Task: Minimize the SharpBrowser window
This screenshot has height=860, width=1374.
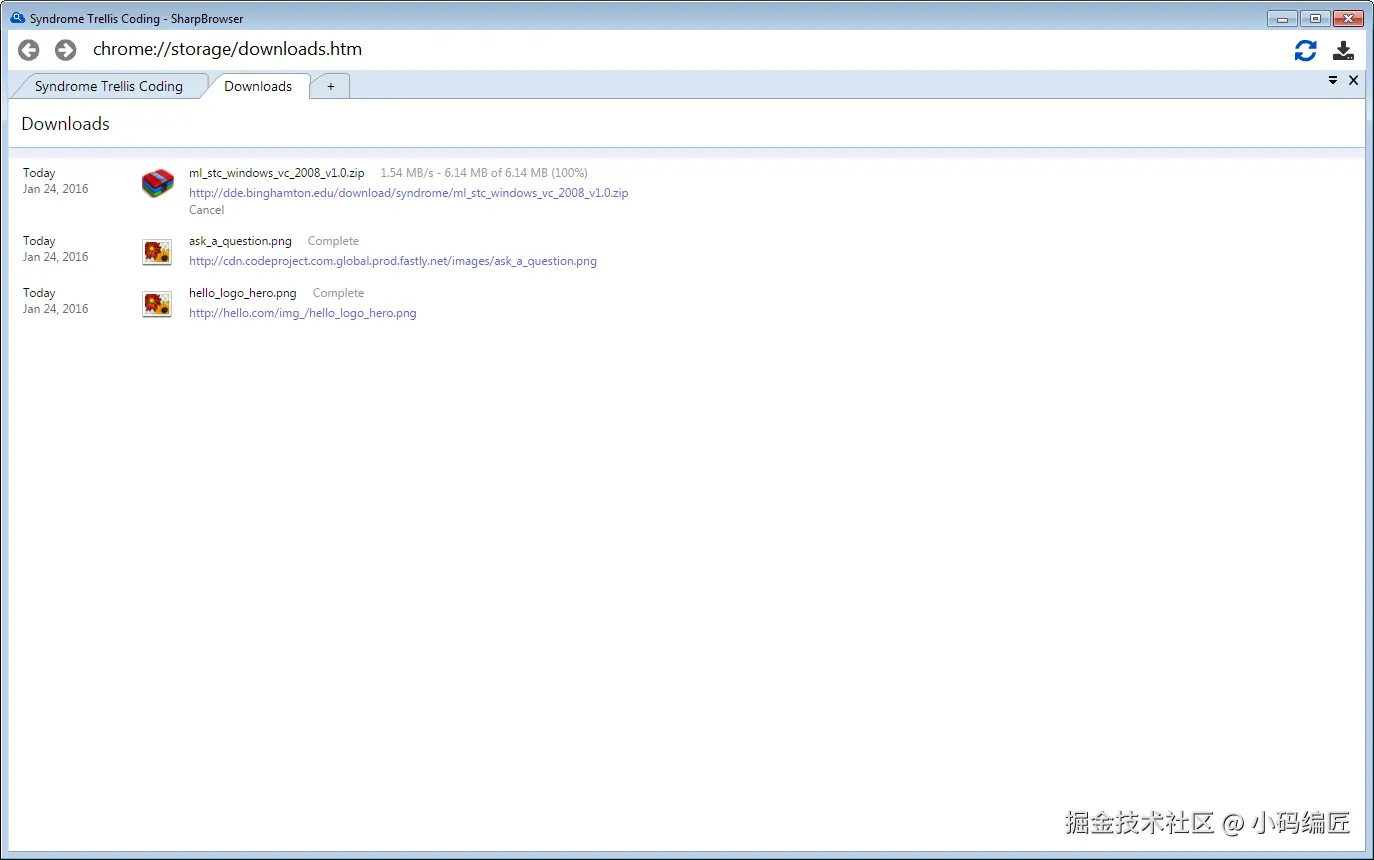Action: [1282, 18]
